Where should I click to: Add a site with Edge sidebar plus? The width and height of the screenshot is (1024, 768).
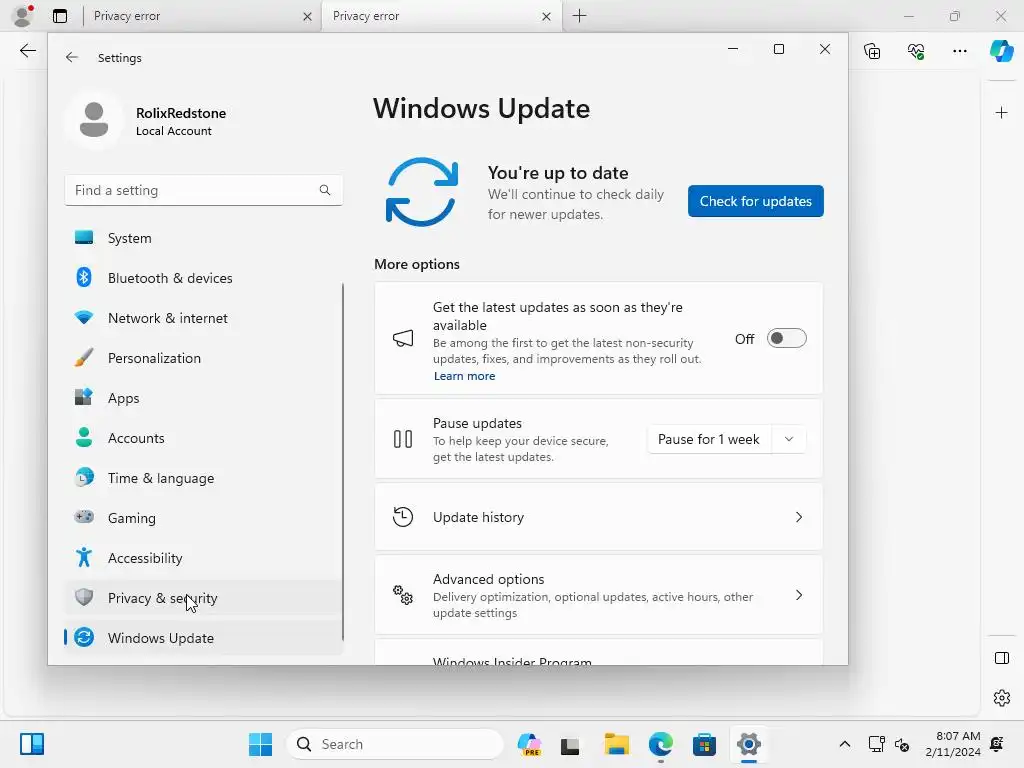1002,113
